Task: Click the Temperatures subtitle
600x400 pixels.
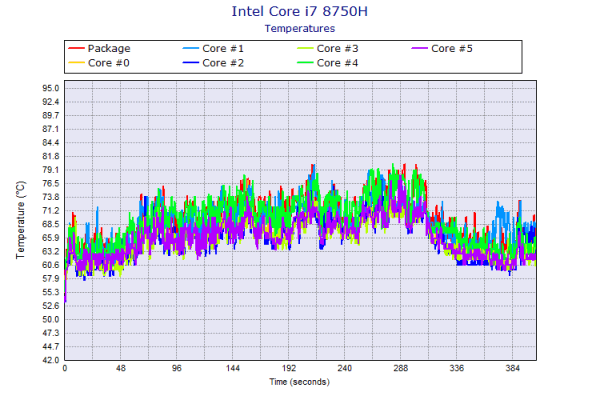Action: pyautogui.click(x=300, y=29)
